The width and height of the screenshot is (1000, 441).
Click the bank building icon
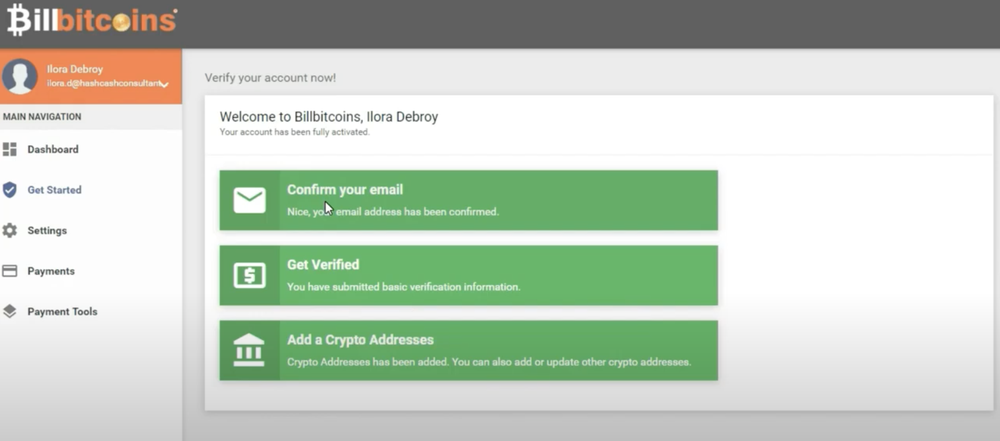pyautogui.click(x=249, y=350)
